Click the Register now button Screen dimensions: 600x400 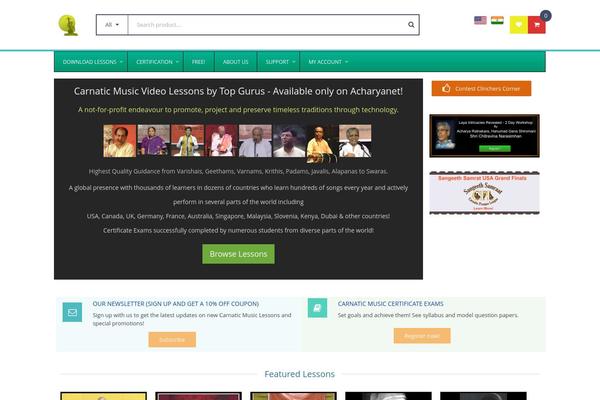coord(422,336)
